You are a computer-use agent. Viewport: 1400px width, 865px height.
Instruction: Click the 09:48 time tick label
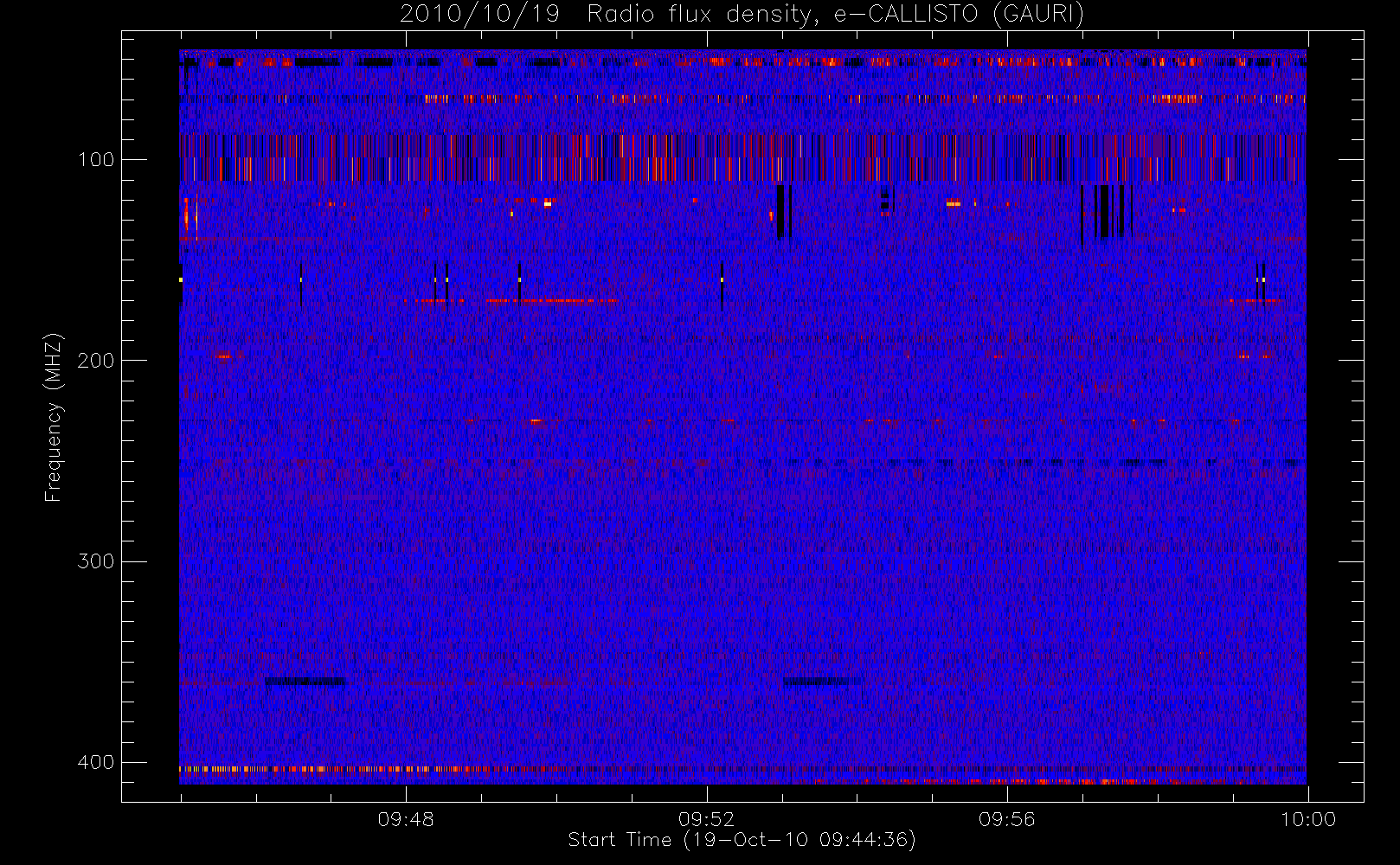pos(406,819)
